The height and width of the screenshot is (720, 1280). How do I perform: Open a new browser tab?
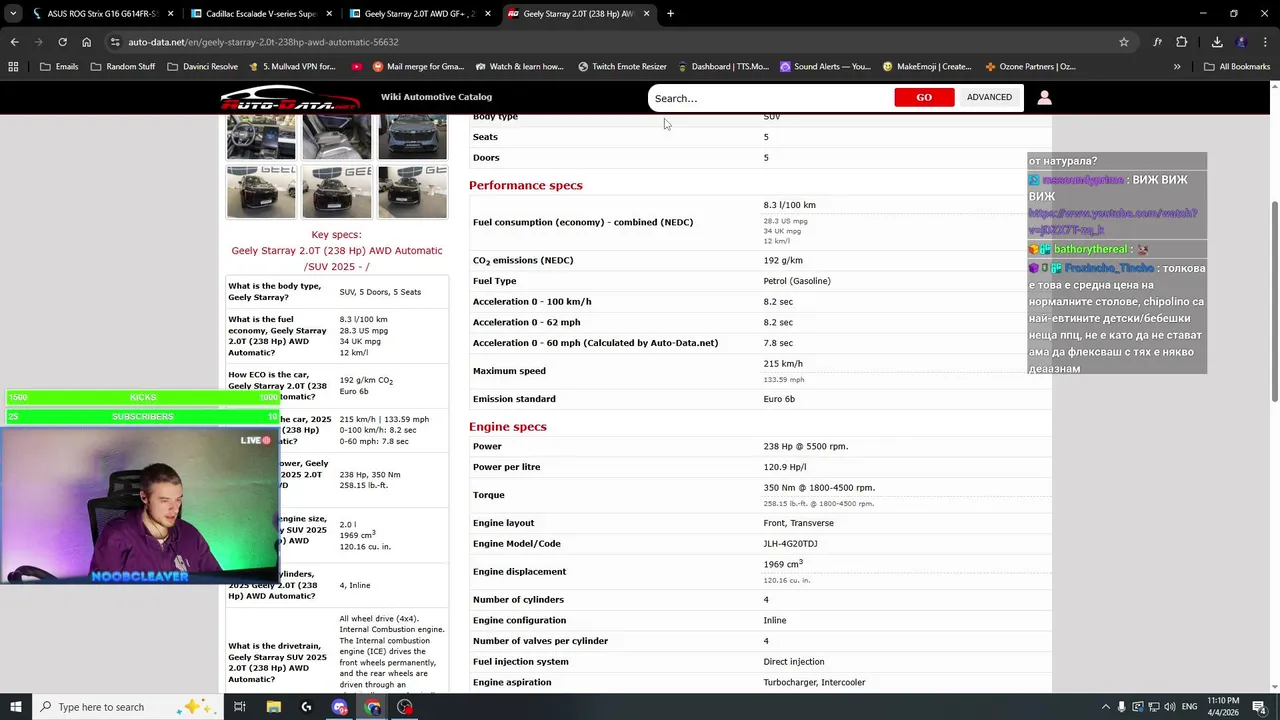coord(670,14)
